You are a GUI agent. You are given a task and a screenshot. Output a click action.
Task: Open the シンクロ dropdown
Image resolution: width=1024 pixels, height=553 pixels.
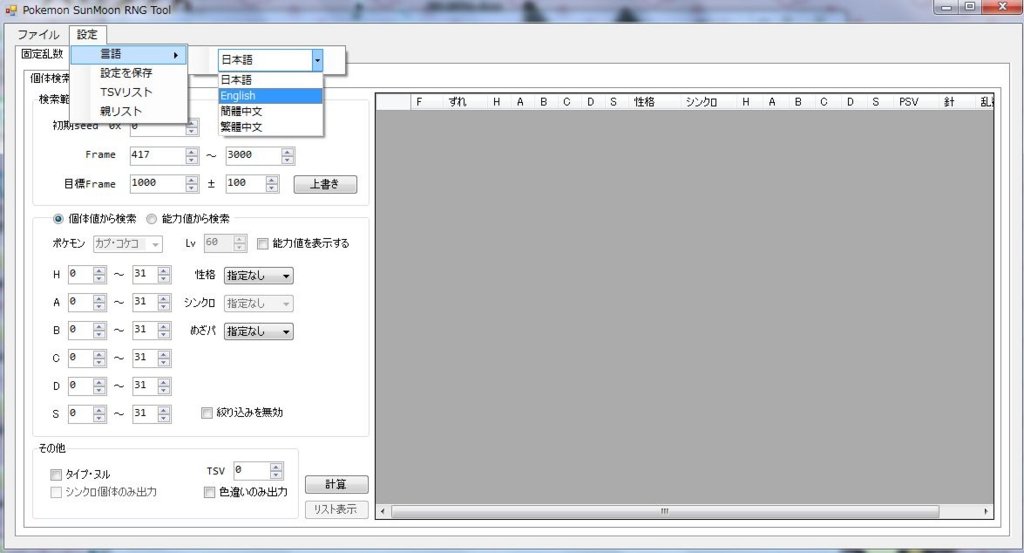pyautogui.click(x=259, y=304)
